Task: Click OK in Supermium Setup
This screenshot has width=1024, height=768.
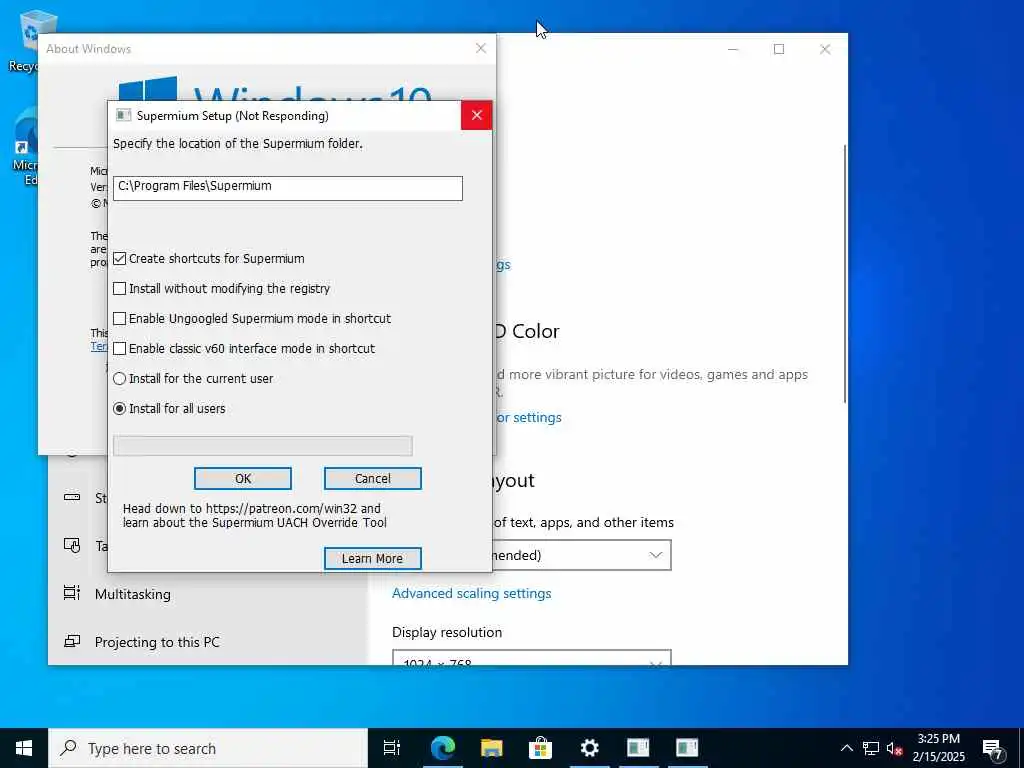Action: 243,479
